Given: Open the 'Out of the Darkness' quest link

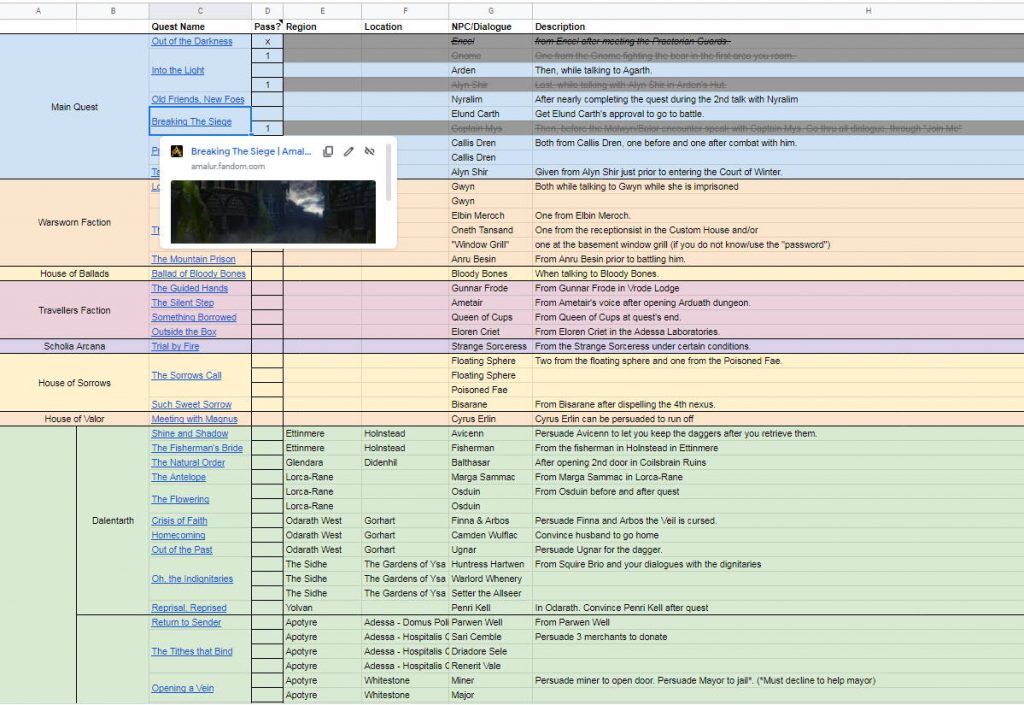Looking at the screenshot, I should [191, 41].
